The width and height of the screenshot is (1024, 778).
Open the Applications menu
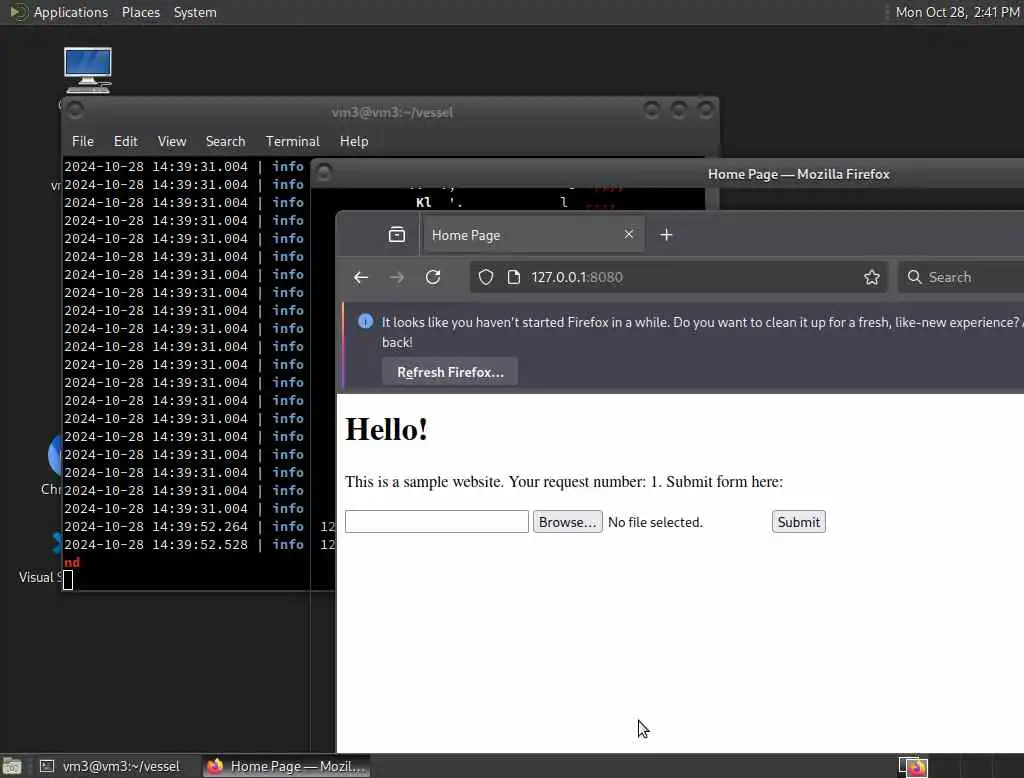point(71,12)
